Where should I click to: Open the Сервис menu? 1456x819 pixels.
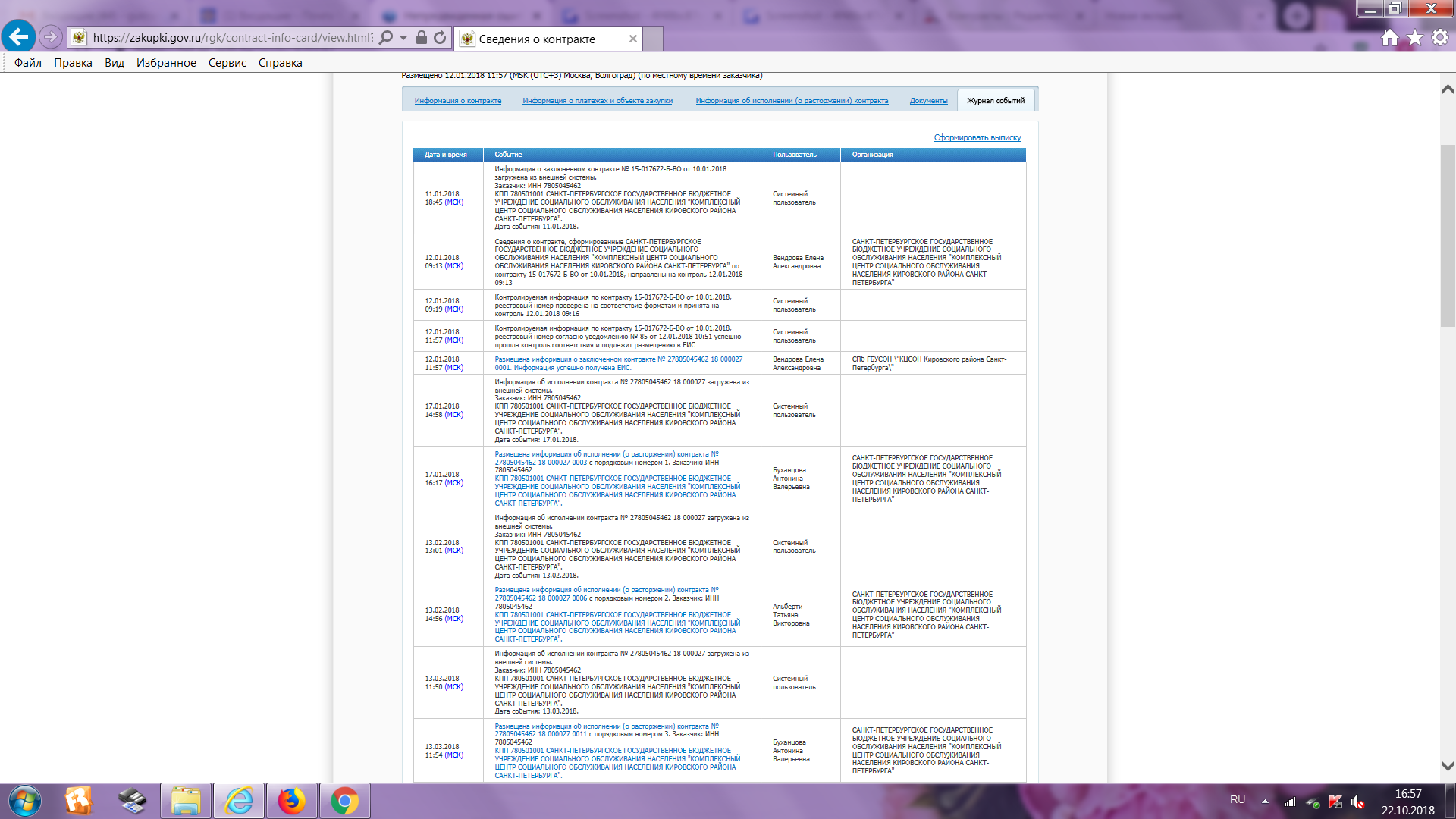click(x=227, y=63)
